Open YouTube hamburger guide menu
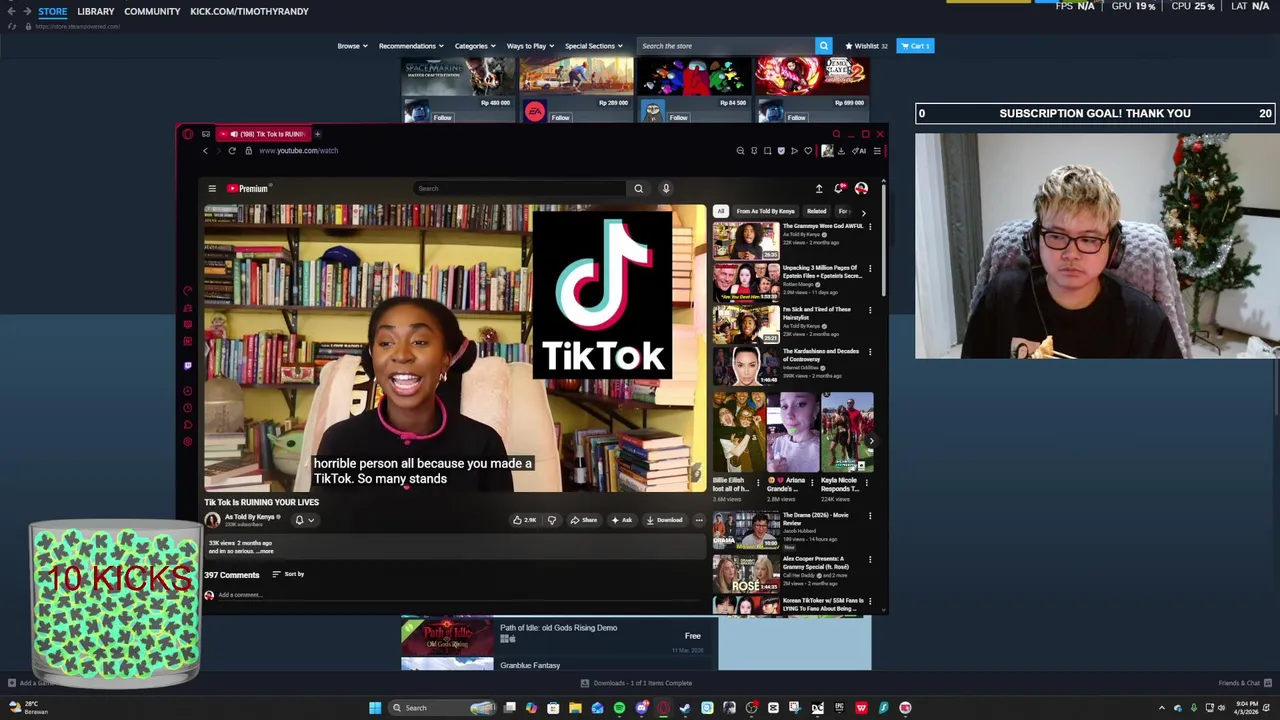 [212, 188]
